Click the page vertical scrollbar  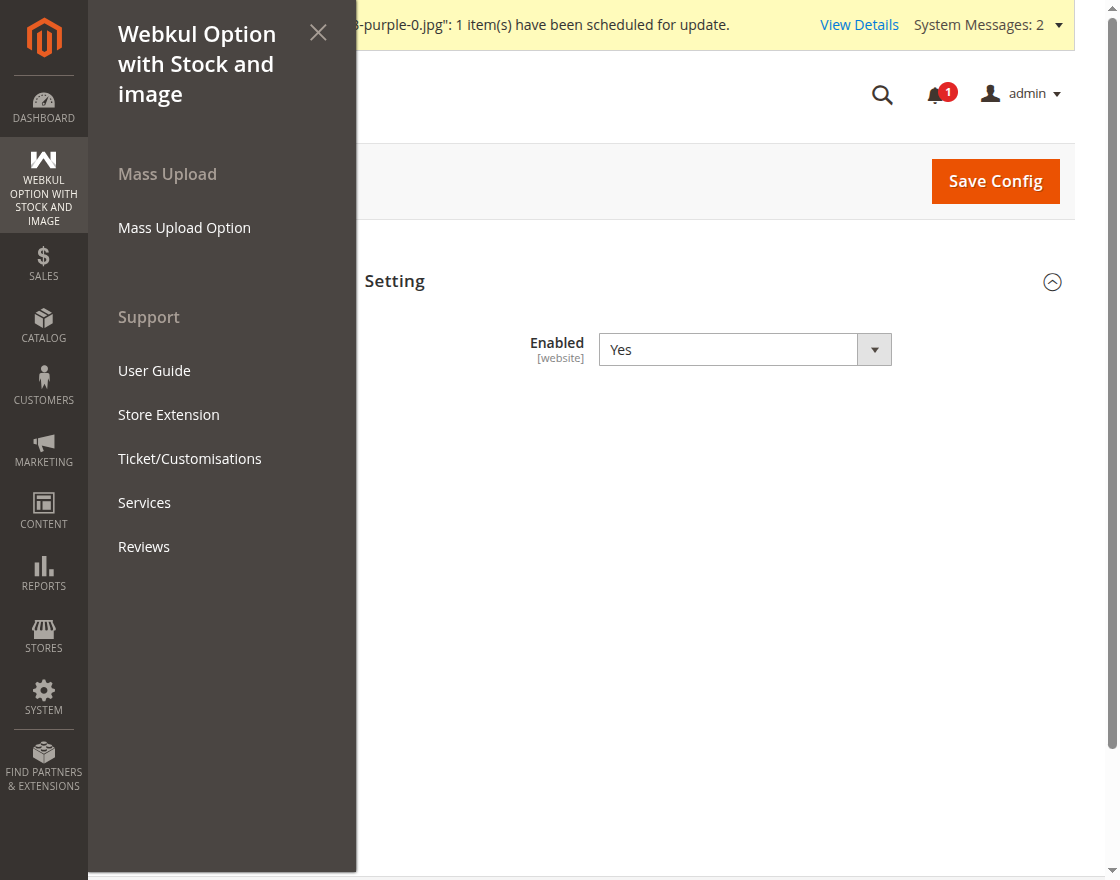1112,384
